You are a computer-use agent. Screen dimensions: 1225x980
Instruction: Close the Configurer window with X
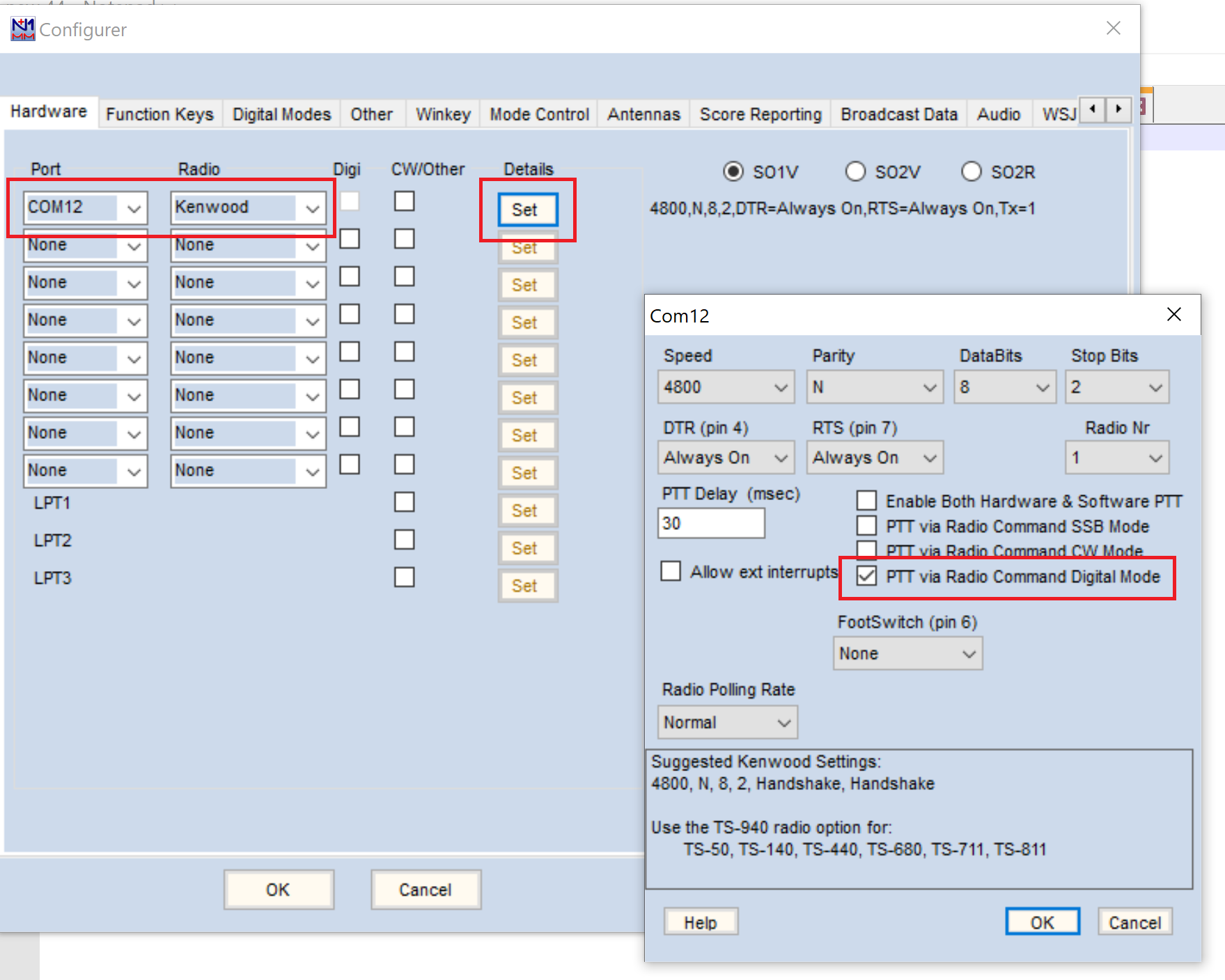[x=1114, y=28]
